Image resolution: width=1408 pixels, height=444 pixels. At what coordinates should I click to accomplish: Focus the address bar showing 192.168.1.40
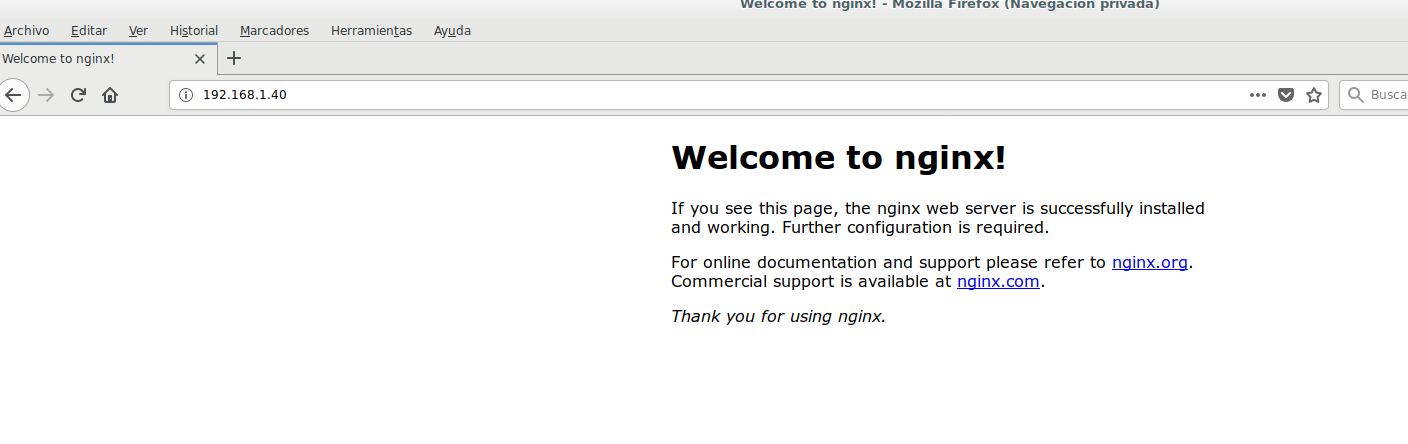pyautogui.click(x=700, y=95)
